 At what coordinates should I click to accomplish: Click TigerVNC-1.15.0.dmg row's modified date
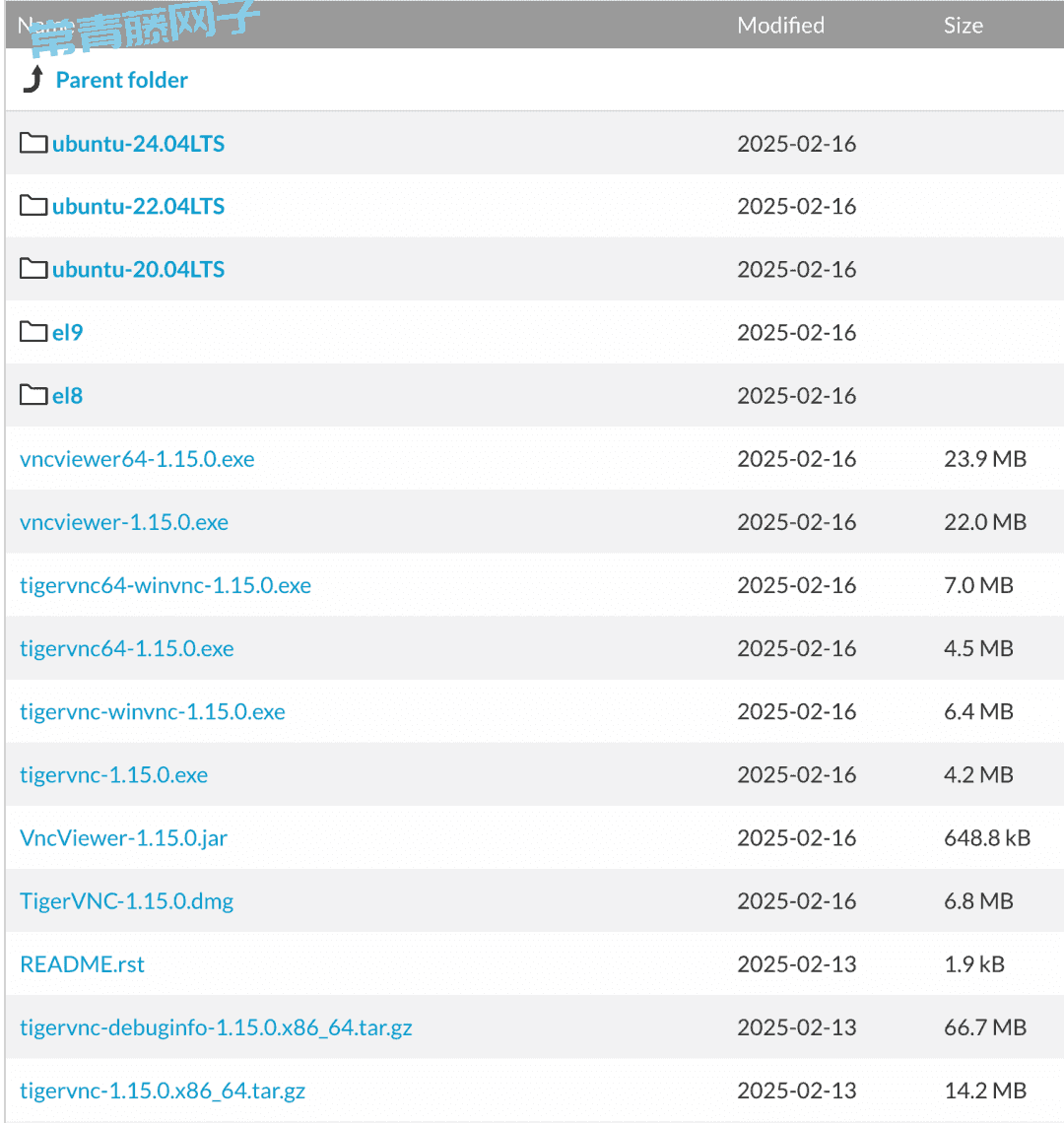pos(797,901)
